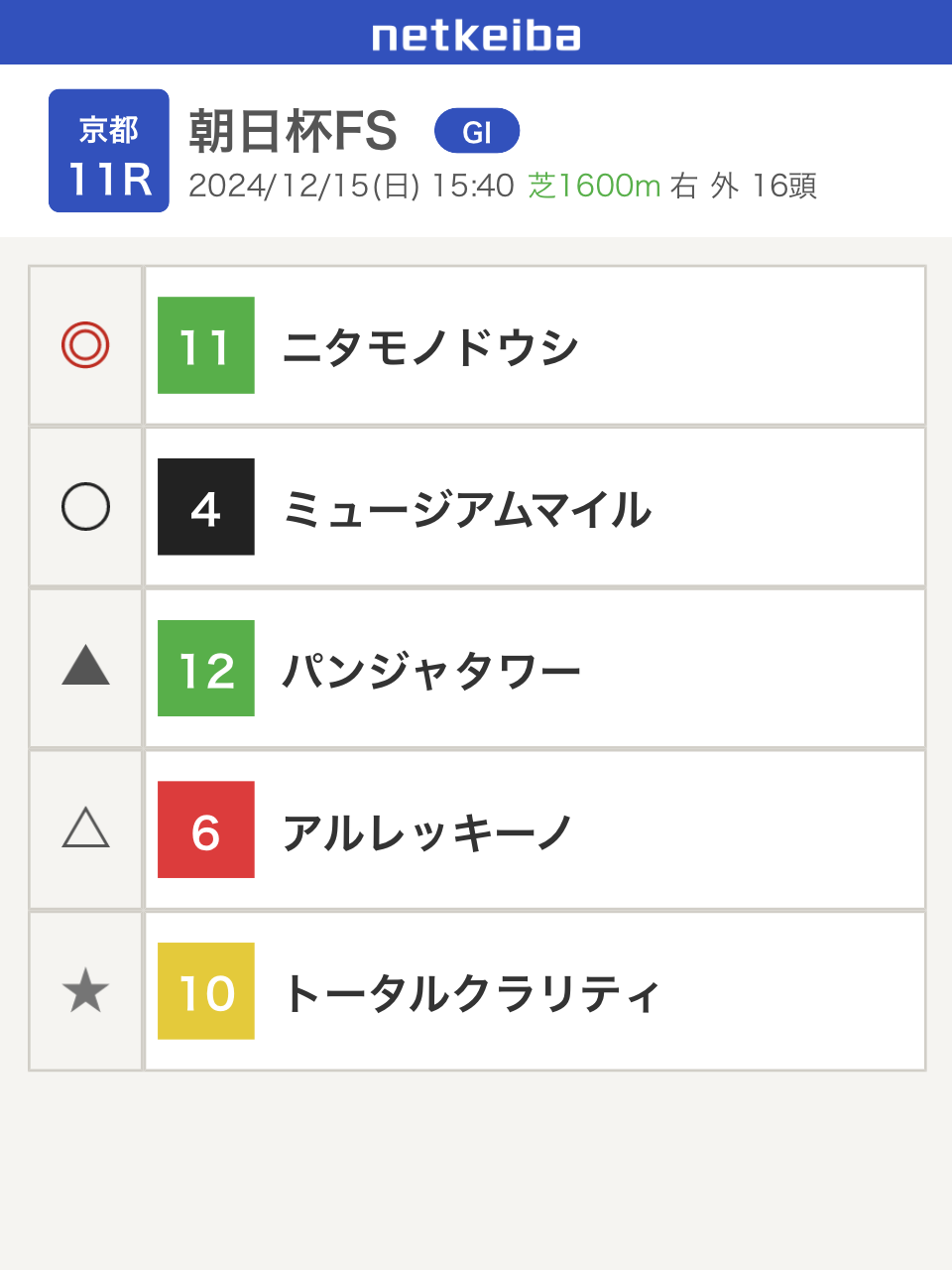This screenshot has width=952, height=1270.
Task: Tap the filled black triangle mark
Action: click(x=85, y=667)
